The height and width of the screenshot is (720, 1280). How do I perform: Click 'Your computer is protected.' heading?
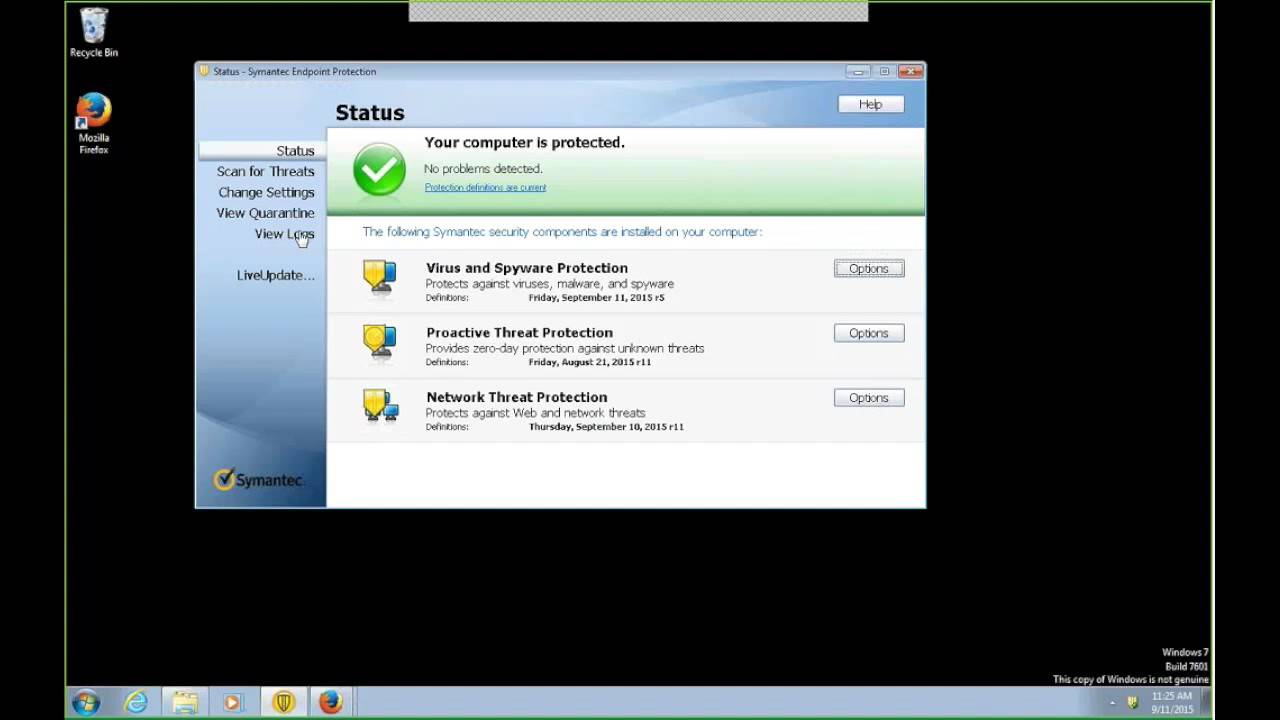(x=524, y=142)
